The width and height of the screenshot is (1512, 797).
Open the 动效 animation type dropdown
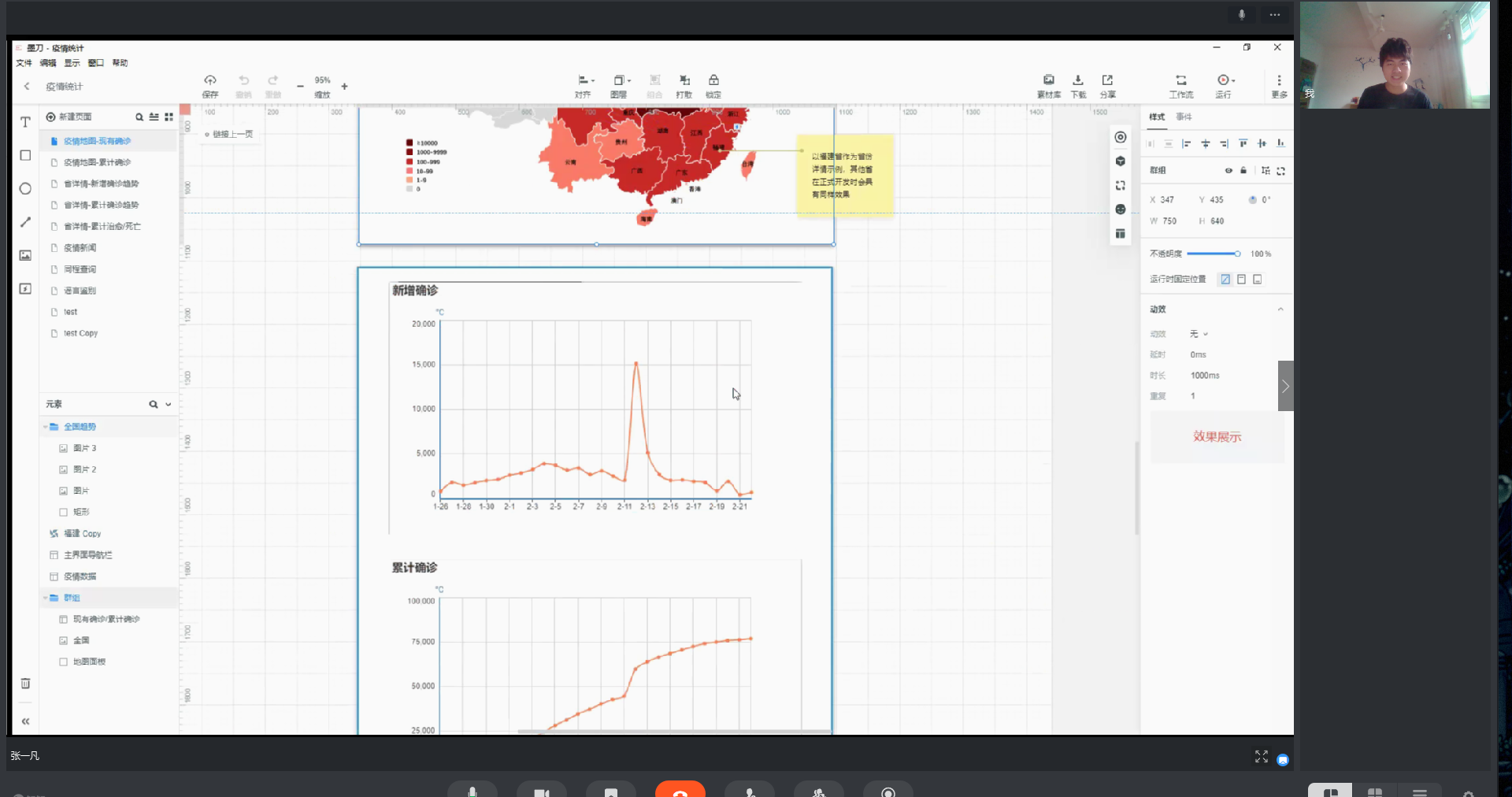click(1199, 334)
